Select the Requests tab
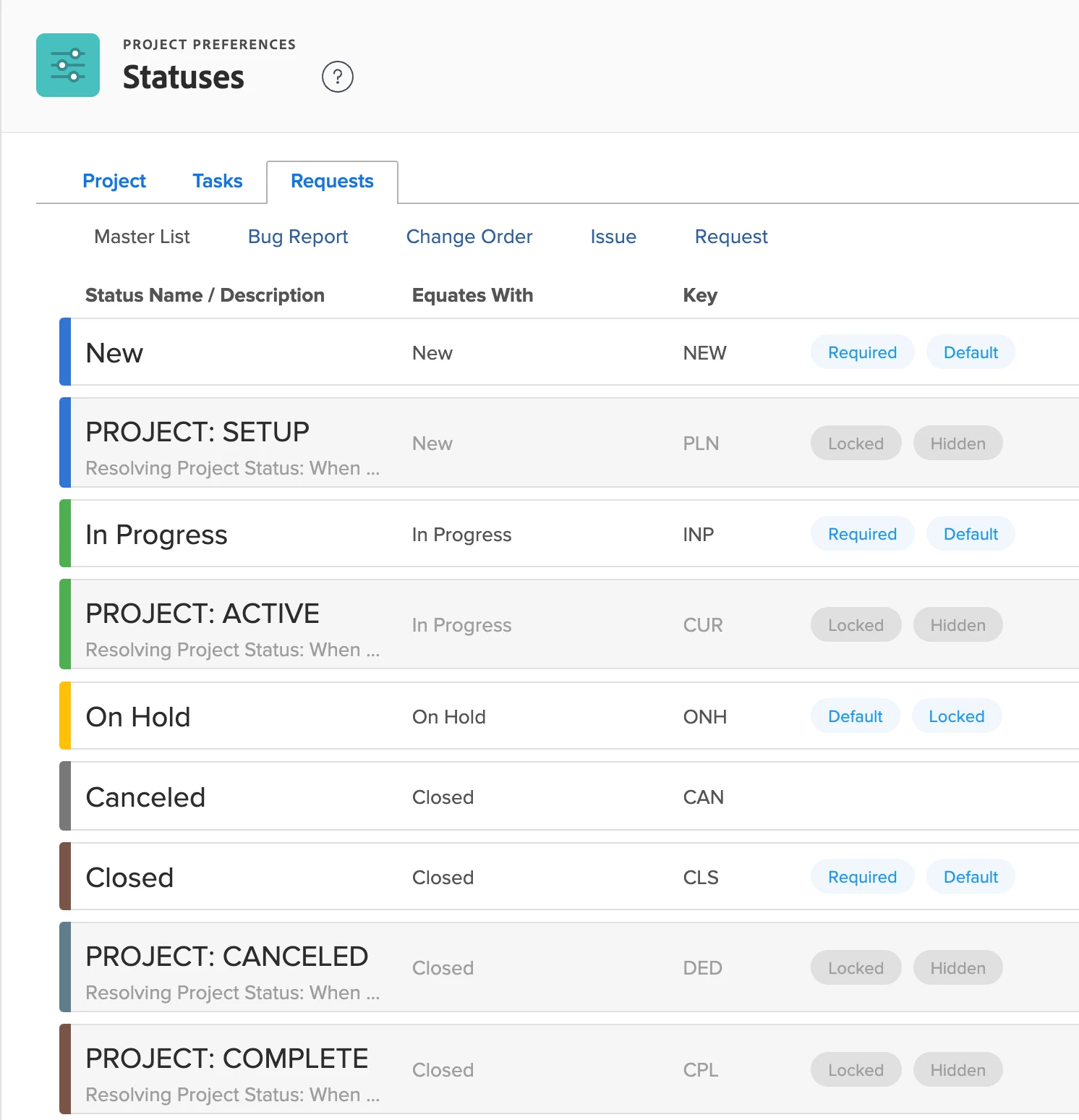The height and width of the screenshot is (1120, 1079). [332, 182]
